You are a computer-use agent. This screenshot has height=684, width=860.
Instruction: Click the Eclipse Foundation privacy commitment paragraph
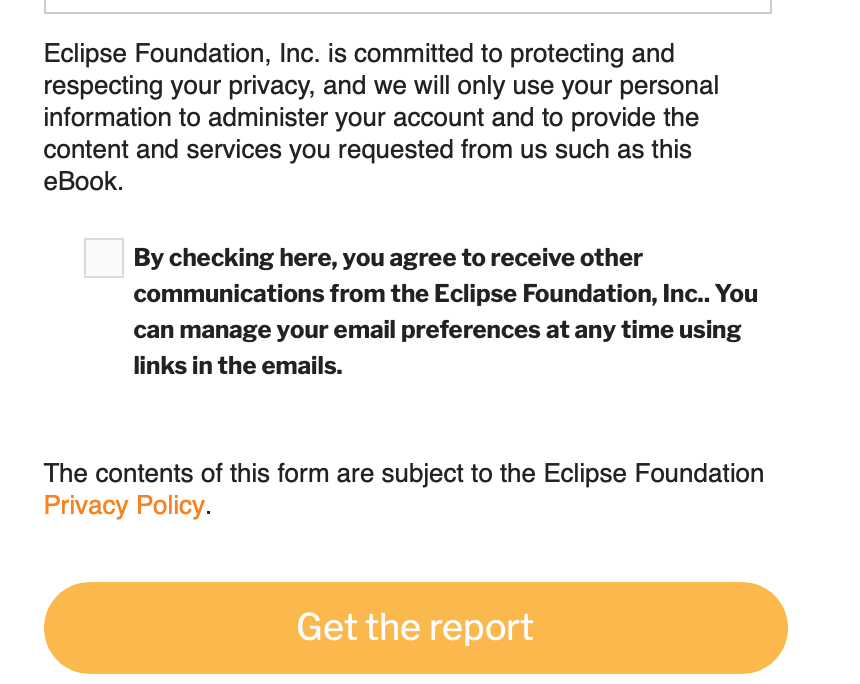[x=381, y=117]
